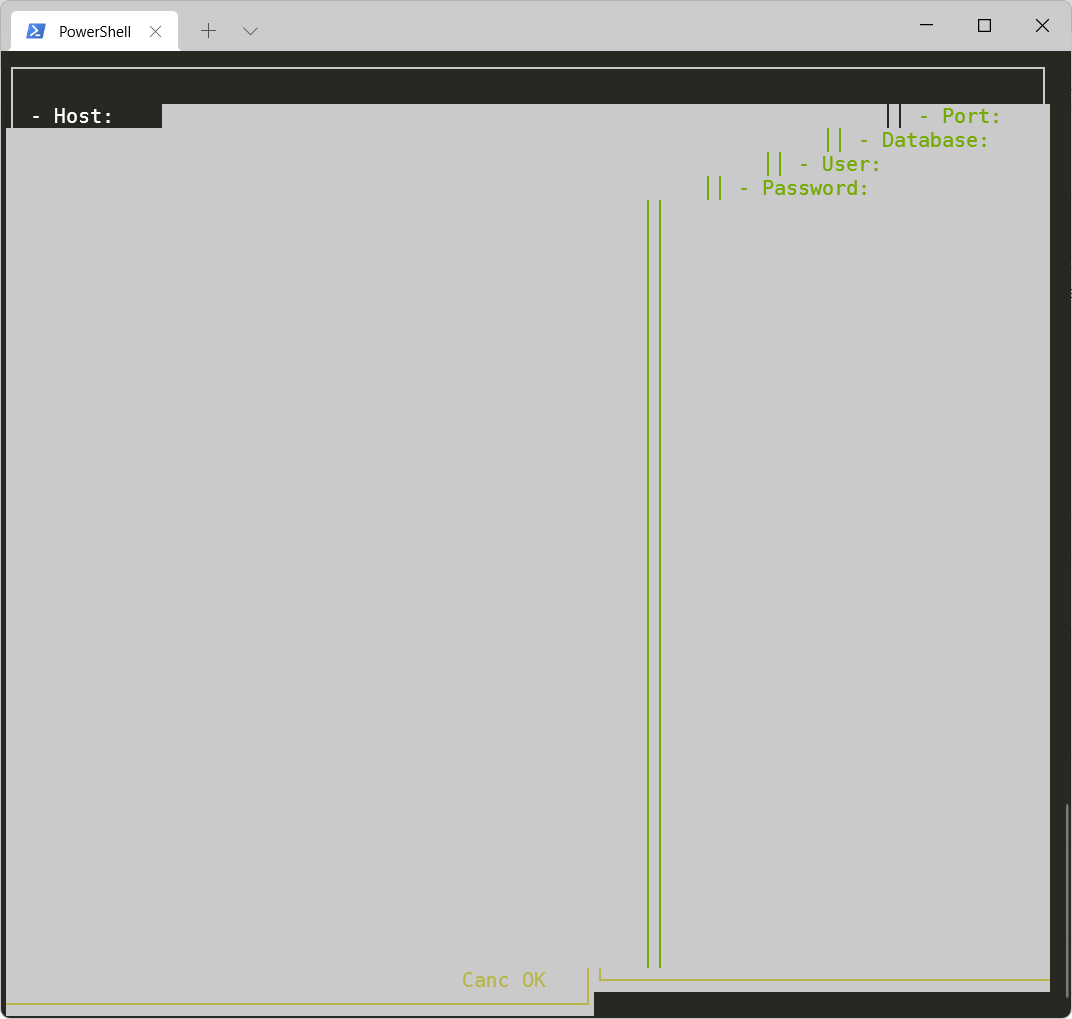Close the PowerShell tab with its X

pyautogui.click(x=155, y=31)
